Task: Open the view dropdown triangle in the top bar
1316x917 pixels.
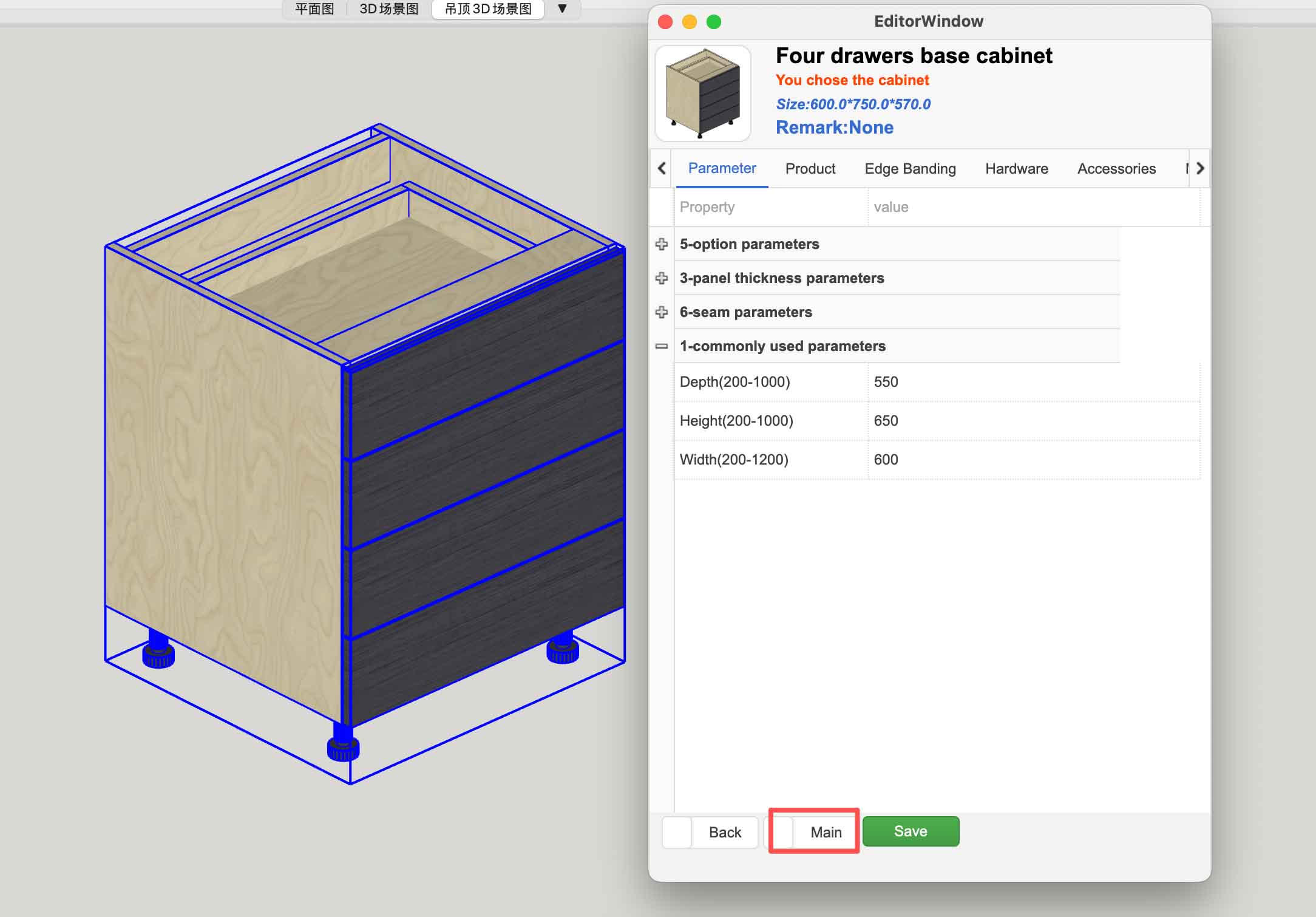Action: (x=562, y=9)
